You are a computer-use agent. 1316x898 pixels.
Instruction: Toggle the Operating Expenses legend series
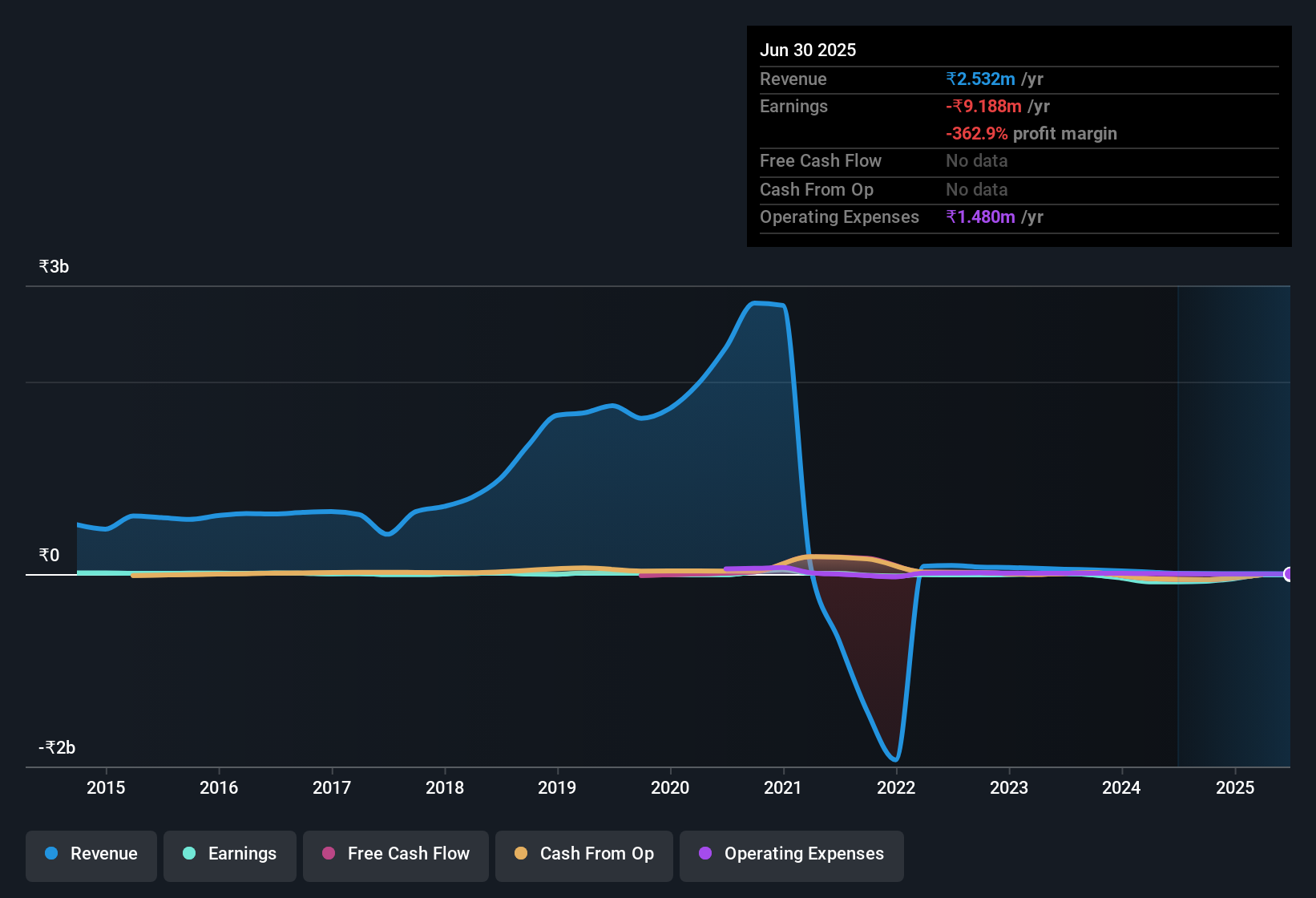(792, 856)
